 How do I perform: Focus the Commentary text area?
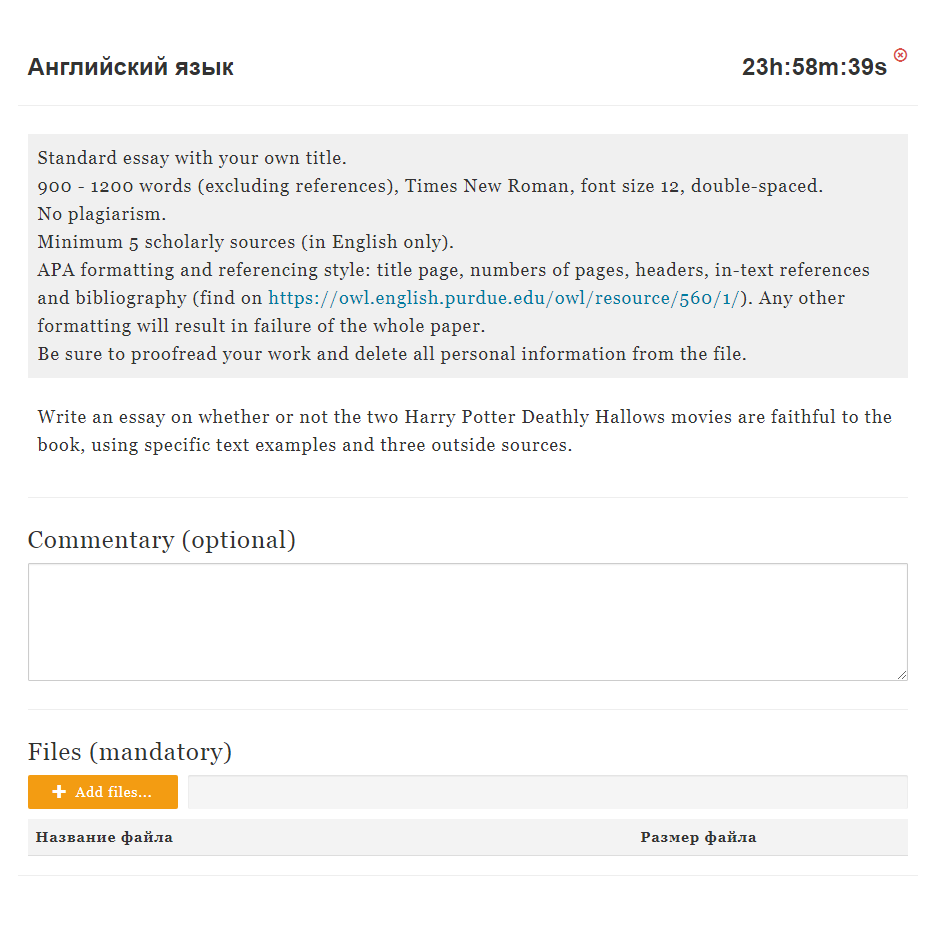(467, 621)
